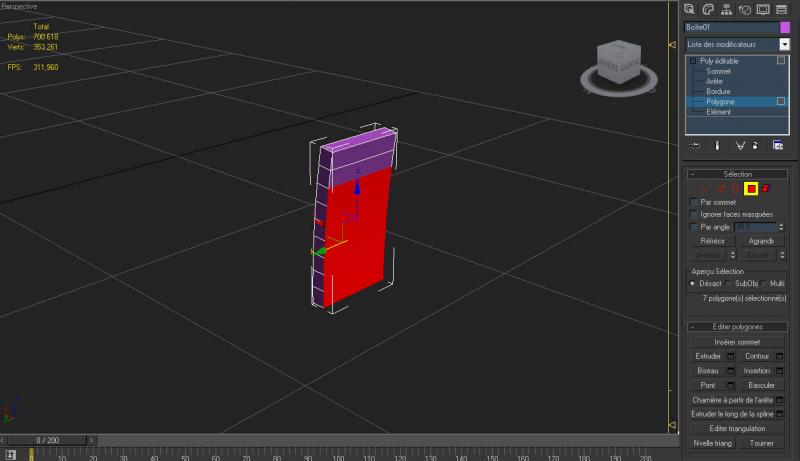The image size is (800, 461).
Task: Open the Liste des modificateurs dropdown
Action: pyautogui.click(x=785, y=44)
